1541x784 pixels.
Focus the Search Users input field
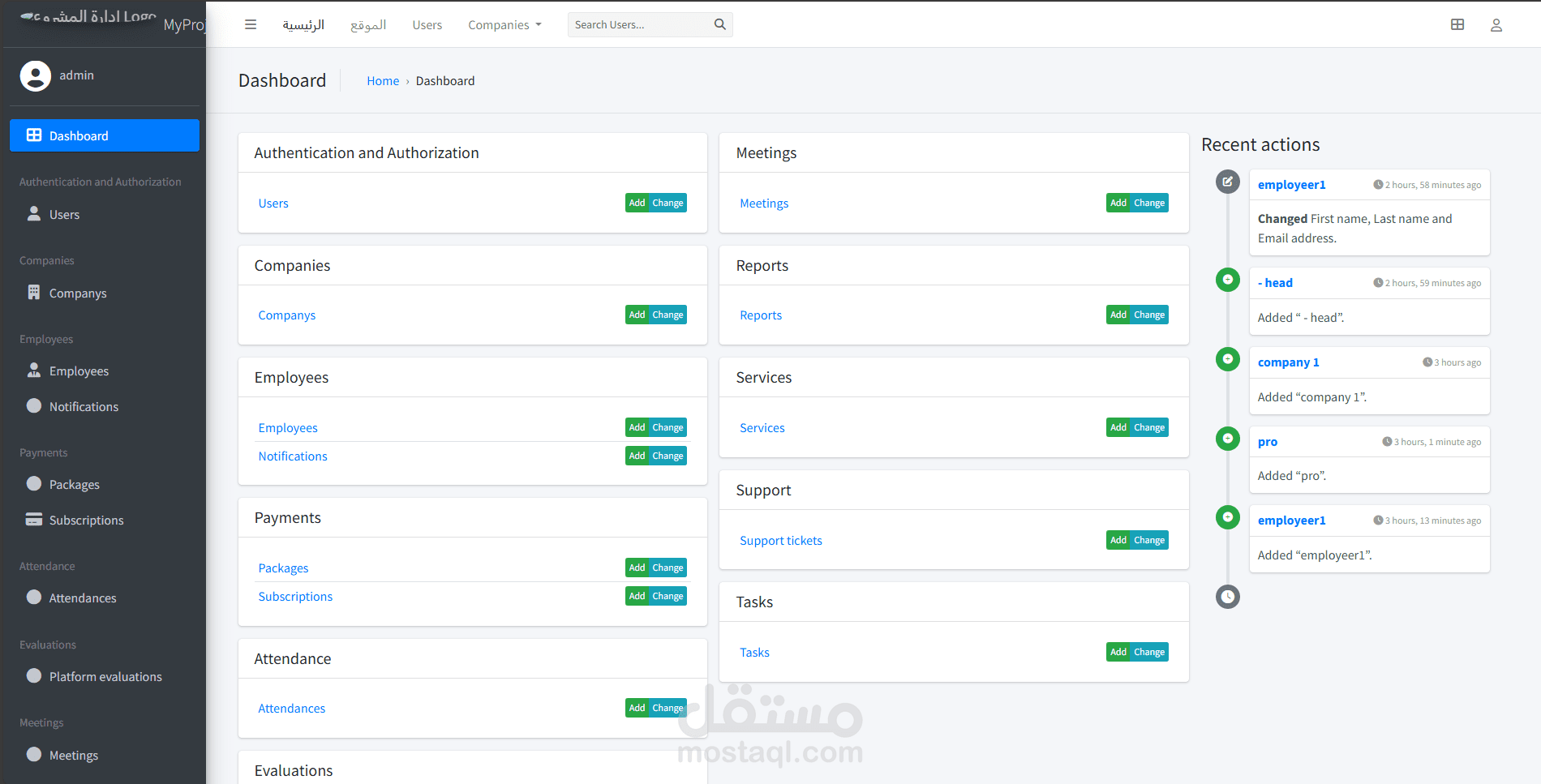pos(639,24)
